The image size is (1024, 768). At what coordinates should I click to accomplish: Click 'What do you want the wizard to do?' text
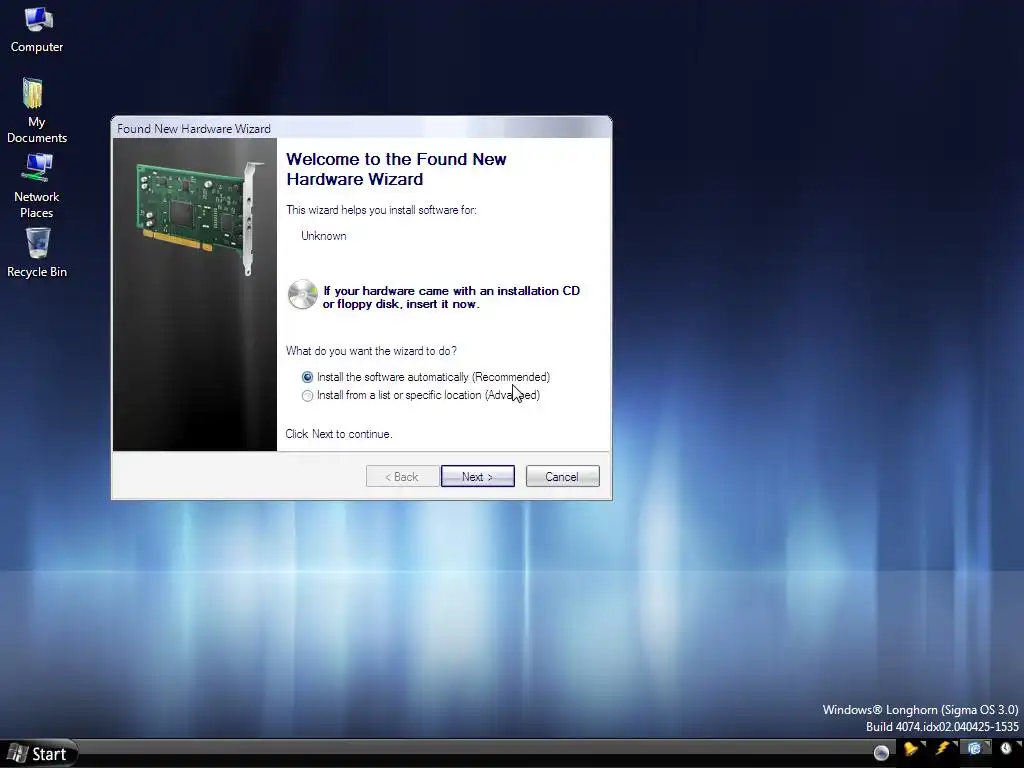tap(372, 351)
